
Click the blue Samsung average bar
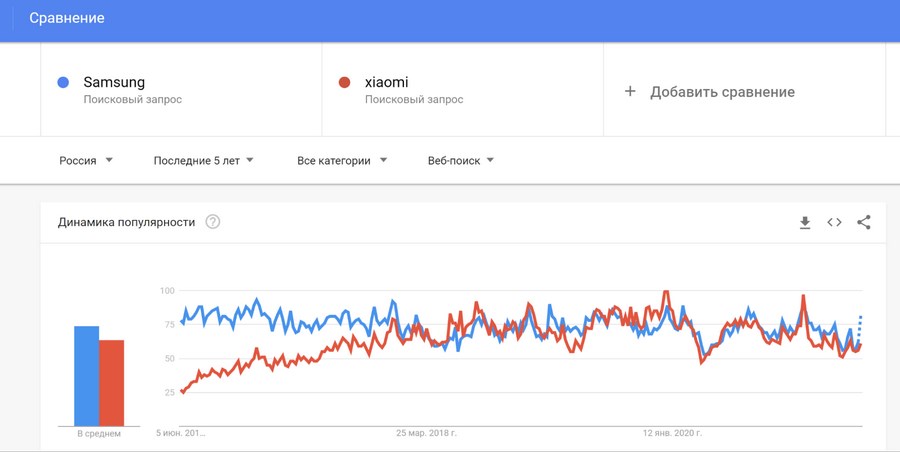pyautogui.click(x=87, y=376)
